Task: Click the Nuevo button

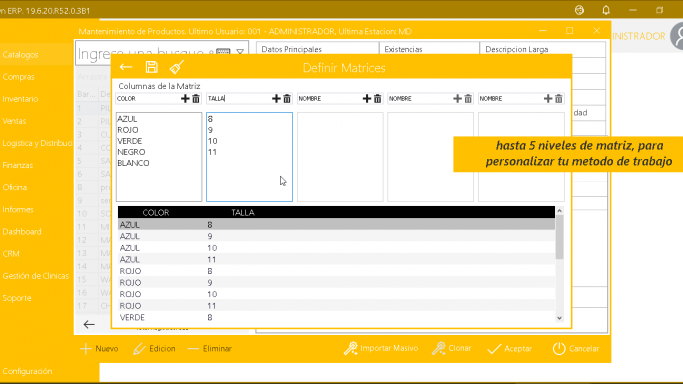Action: click(99, 348)
